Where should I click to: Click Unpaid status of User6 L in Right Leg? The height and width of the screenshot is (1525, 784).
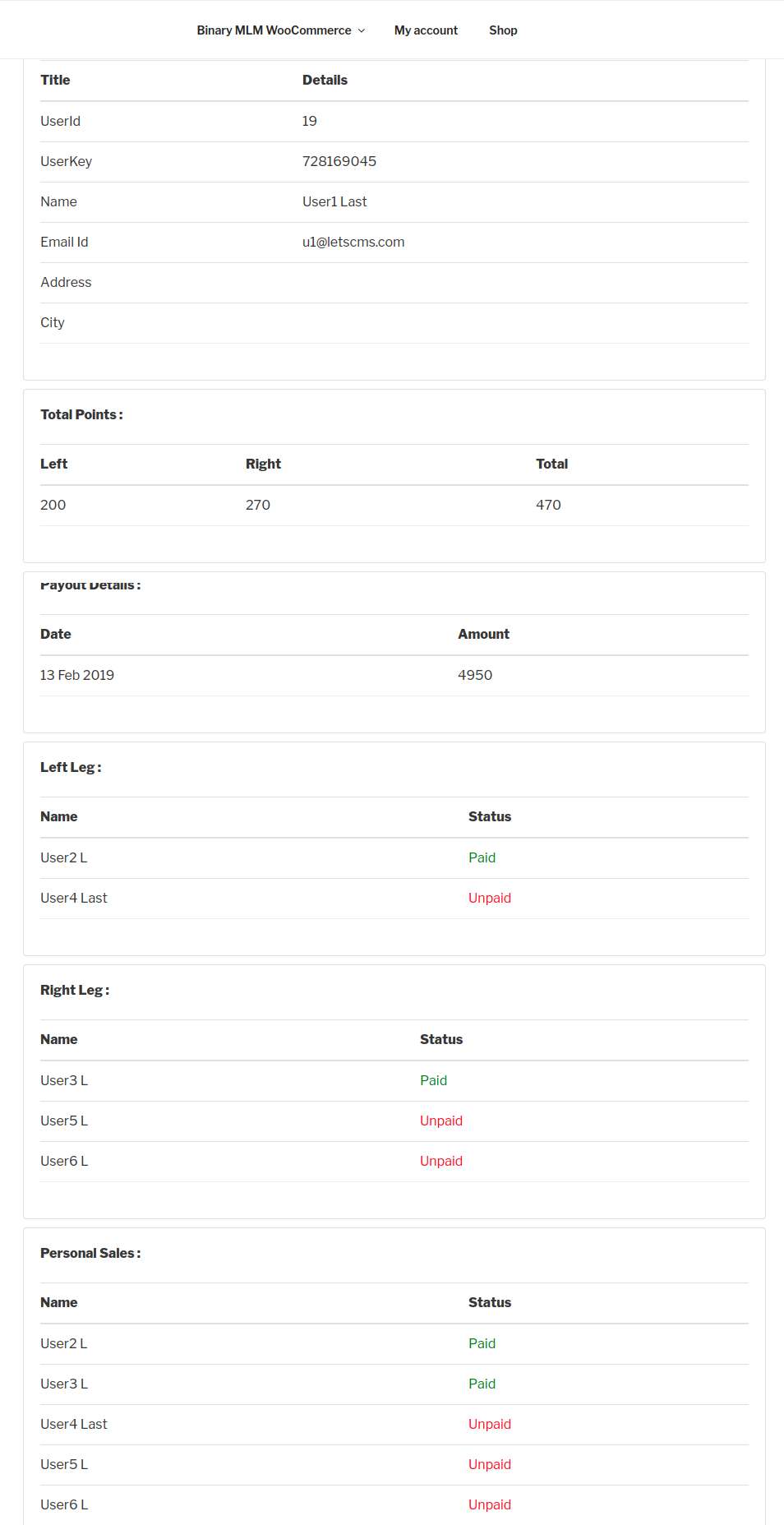pos(441,1161)
